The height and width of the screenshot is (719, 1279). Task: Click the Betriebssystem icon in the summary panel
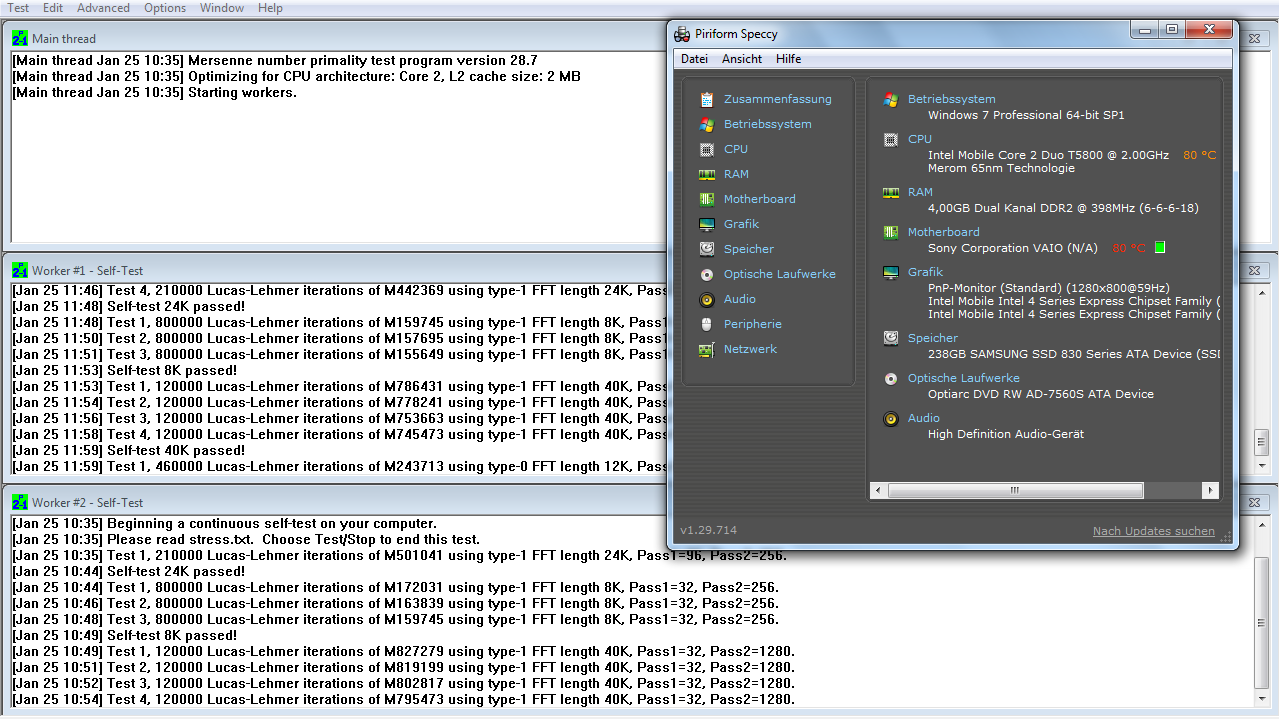click(x=891, y=100)
